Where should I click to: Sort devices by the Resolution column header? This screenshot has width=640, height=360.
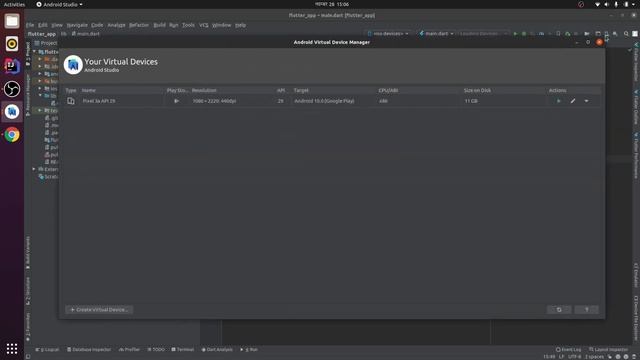[204, 90]
